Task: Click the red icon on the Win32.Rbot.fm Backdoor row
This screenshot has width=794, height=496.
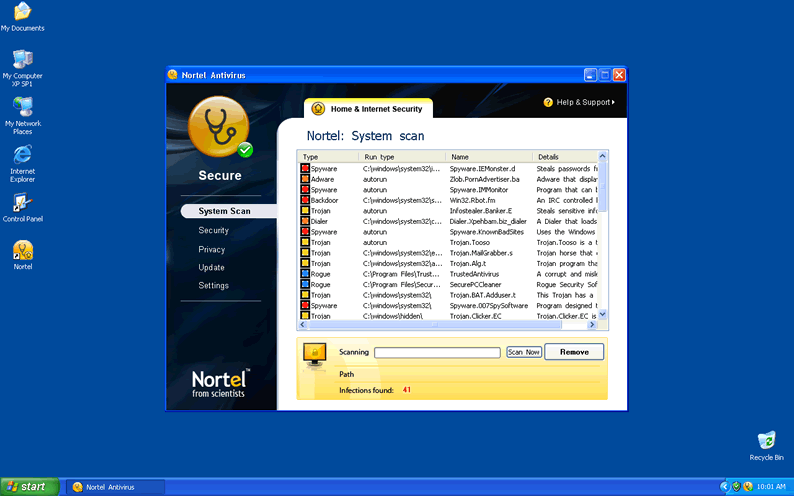Action: click(305, 200)
